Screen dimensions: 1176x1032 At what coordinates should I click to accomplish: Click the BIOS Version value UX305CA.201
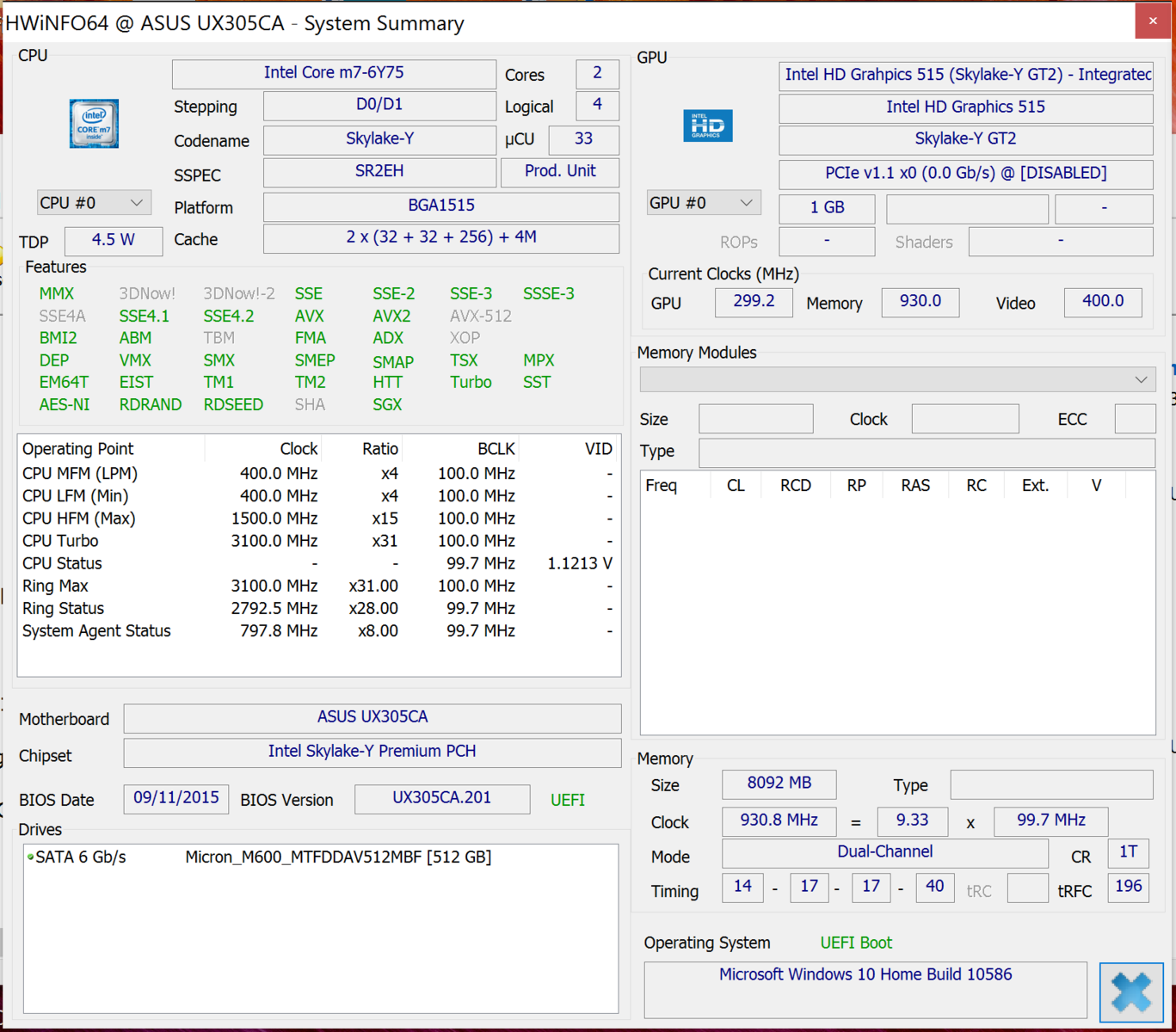tap(442, 799)
